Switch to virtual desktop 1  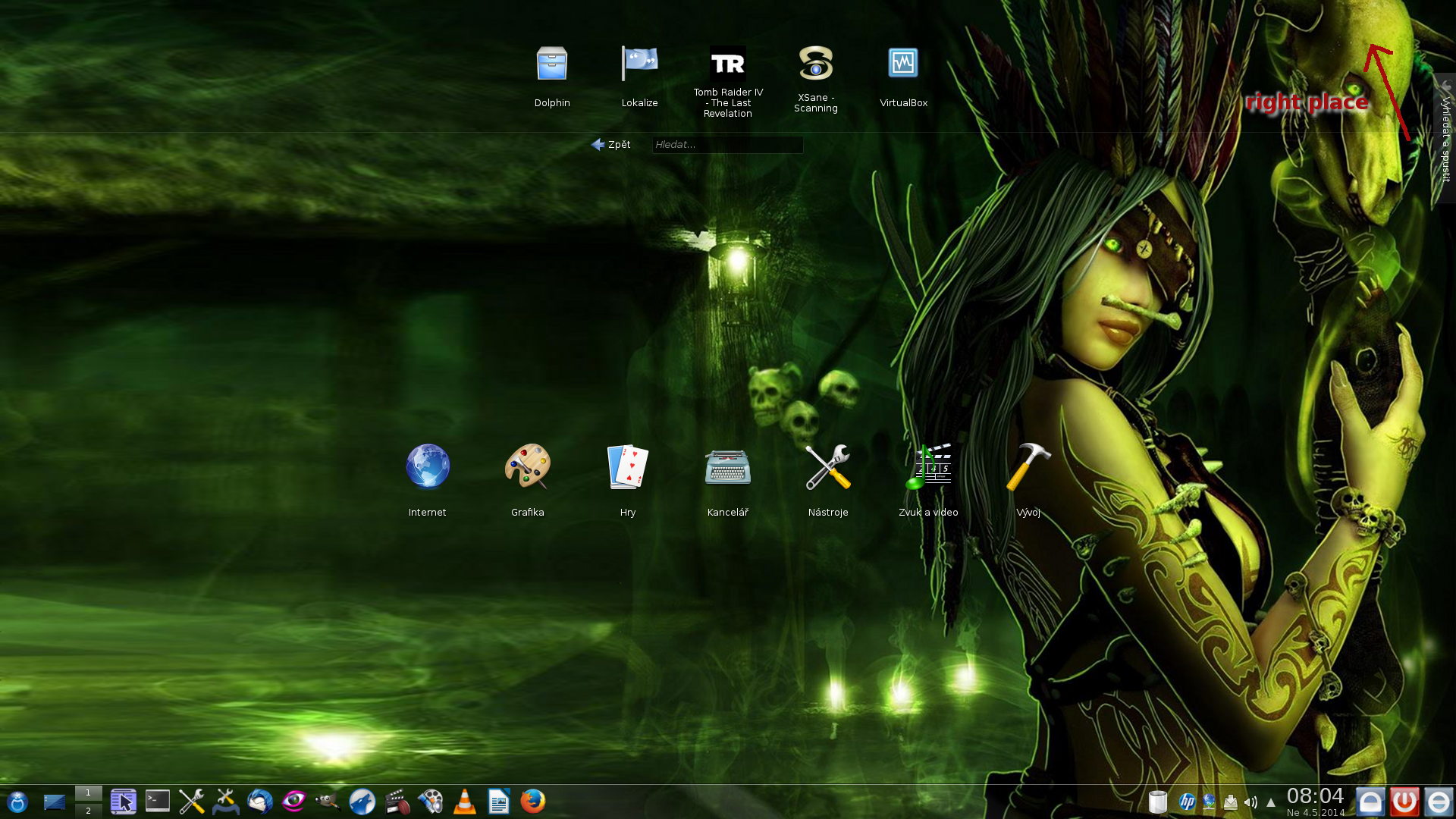88,792
